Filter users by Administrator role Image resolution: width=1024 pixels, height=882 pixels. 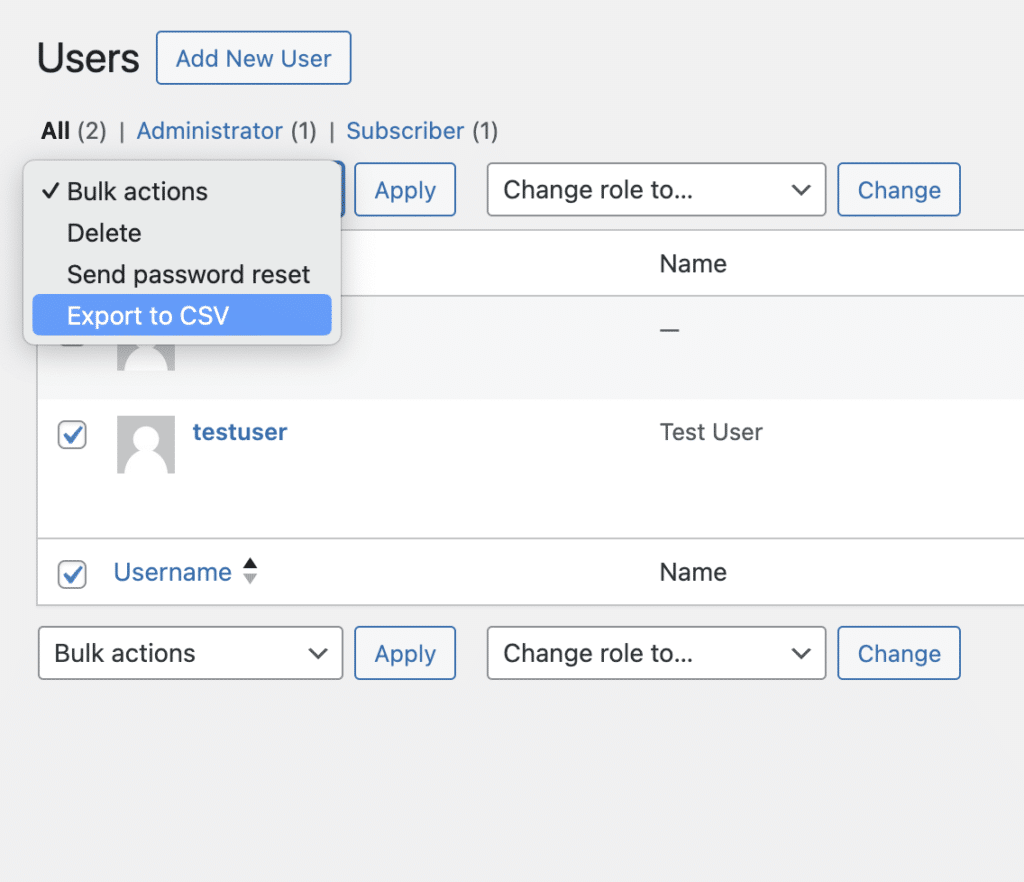[x=209, y=131]
